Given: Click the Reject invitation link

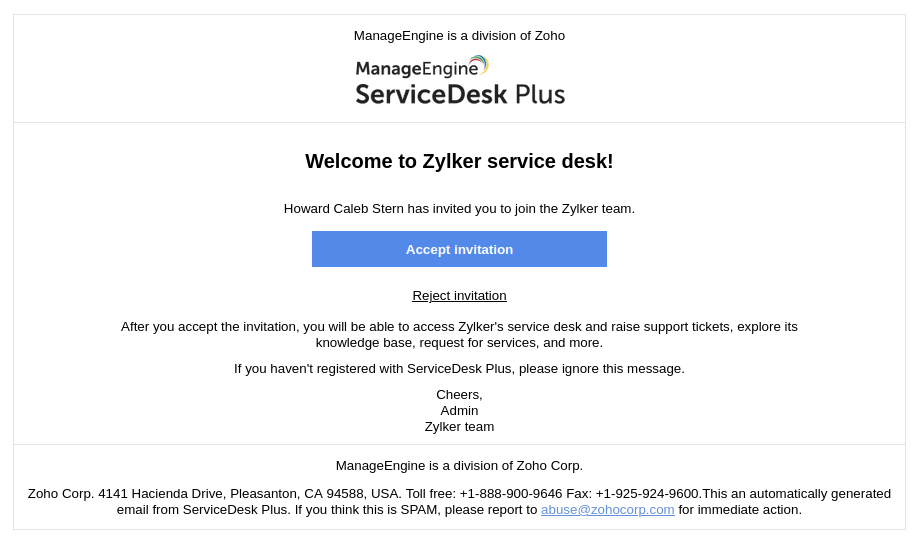Looking at the screenshot, I should 459,295.
